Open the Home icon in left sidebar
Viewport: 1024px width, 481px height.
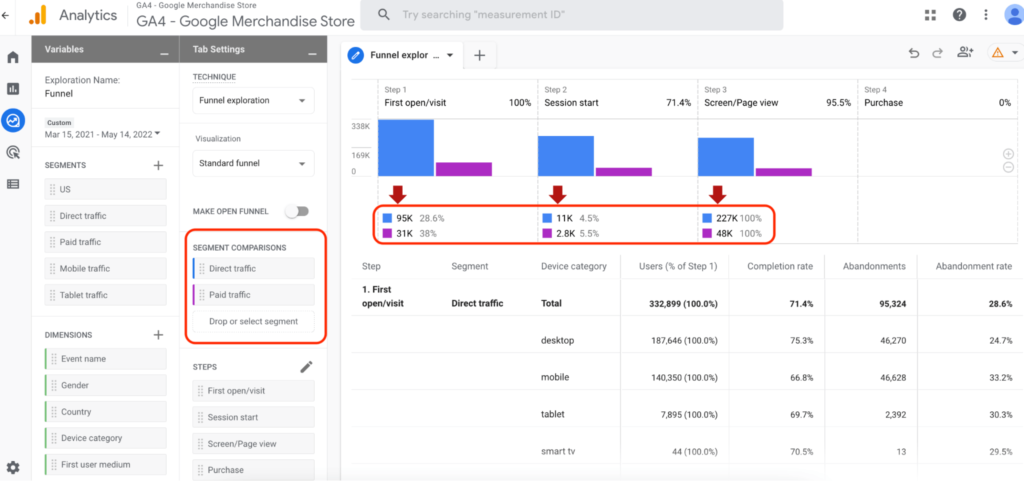click(13, 57)
